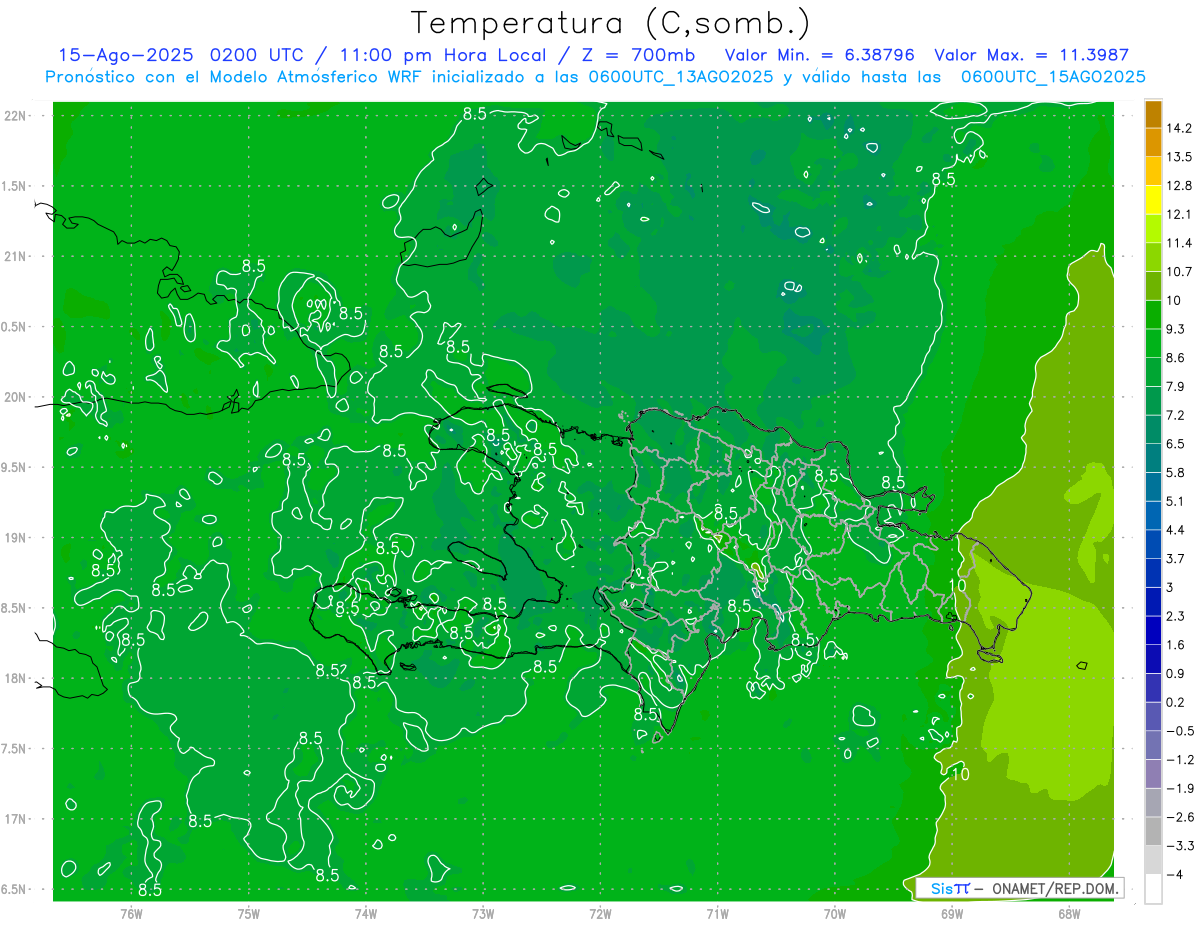Image resolution: width=1200 pixels, height=927 pixels.
Task: Click the 75W longitude axis label
Action: pyautogui.click(x=249, y=913)
